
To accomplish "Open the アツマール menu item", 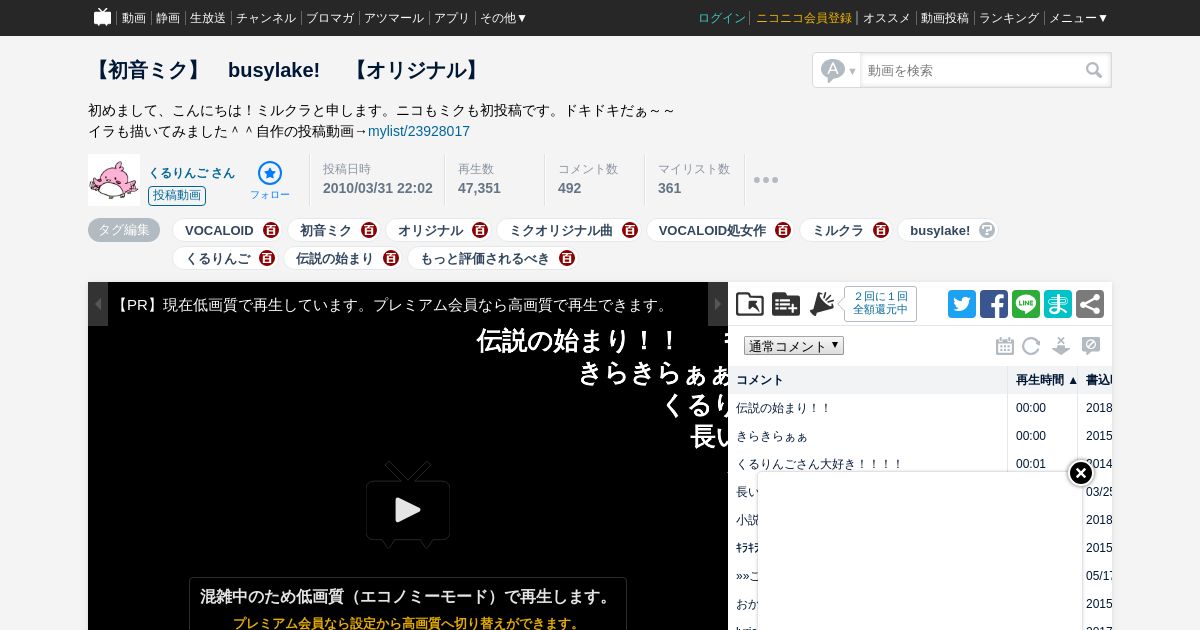I will pyautogui.click(x=394, y=18).
